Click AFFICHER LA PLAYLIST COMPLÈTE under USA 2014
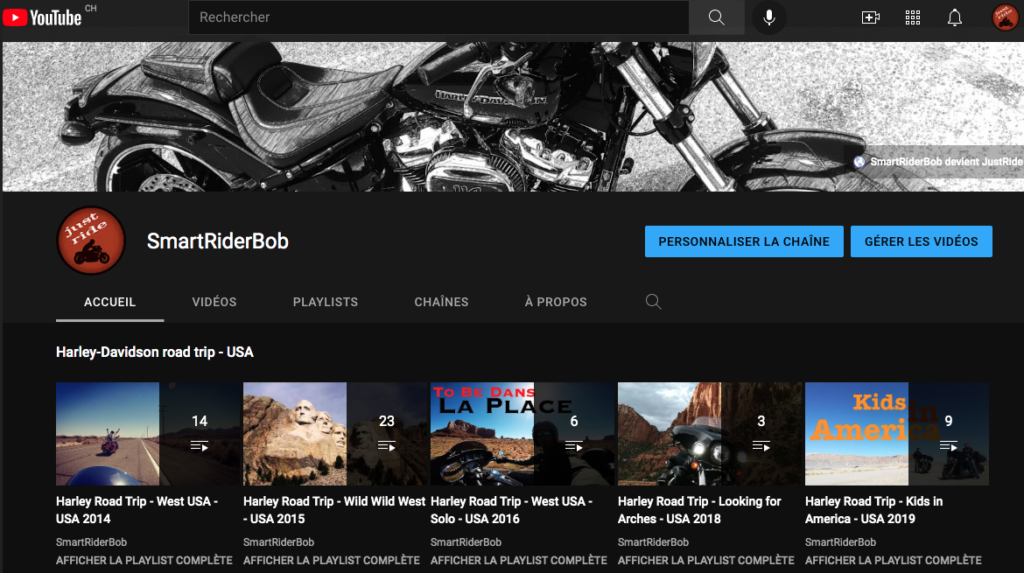 (x=144, y=561)
